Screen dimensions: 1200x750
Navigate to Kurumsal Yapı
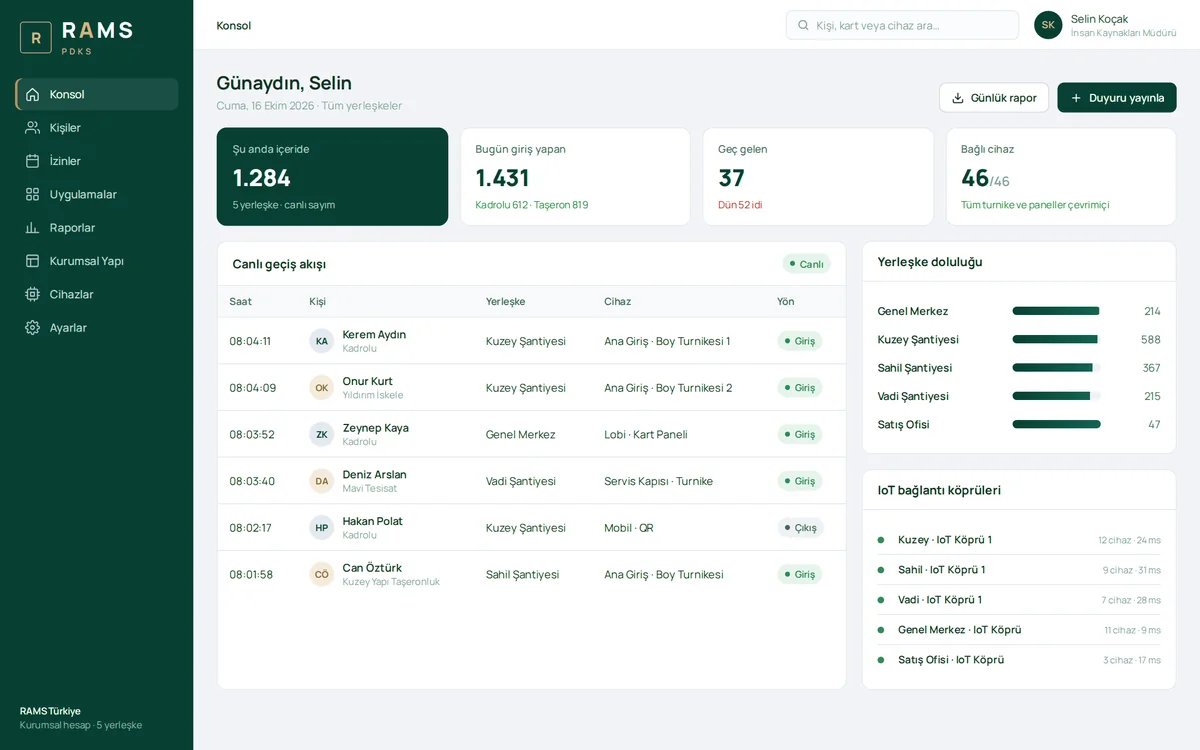pyautogui.click(x=97, y=261)
